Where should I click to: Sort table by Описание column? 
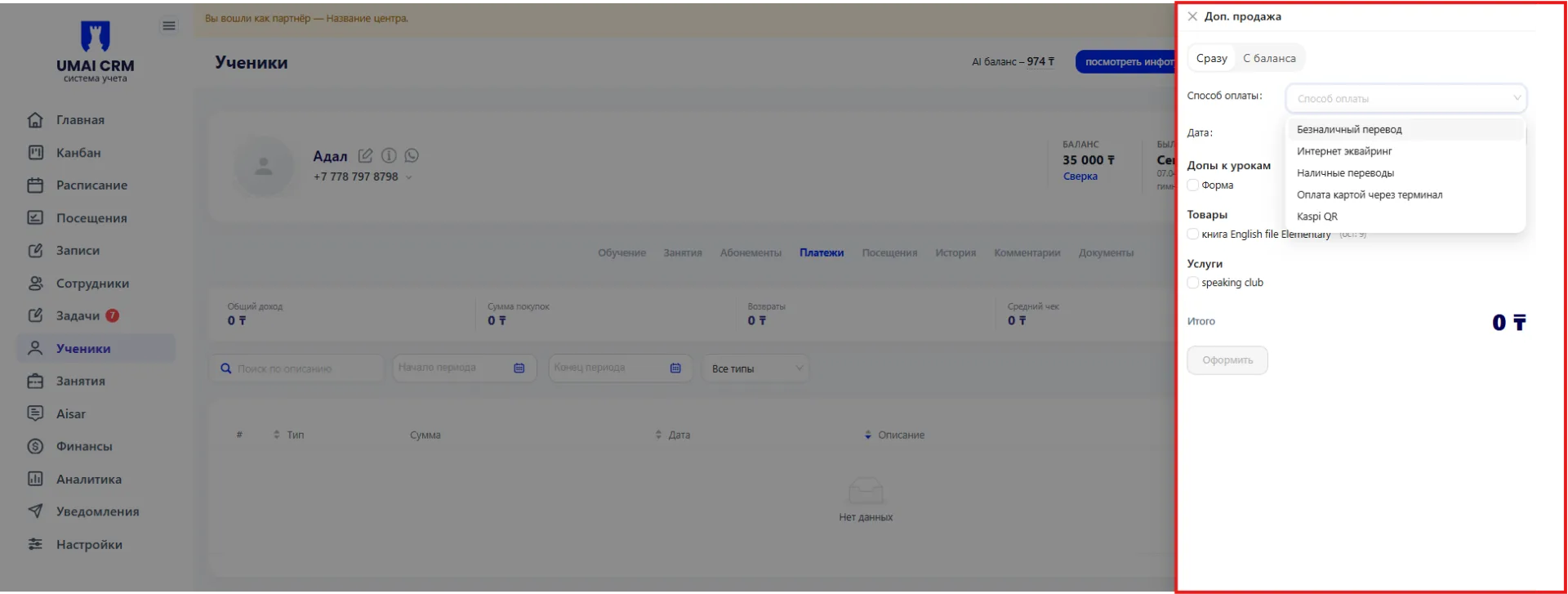(867, 435)
